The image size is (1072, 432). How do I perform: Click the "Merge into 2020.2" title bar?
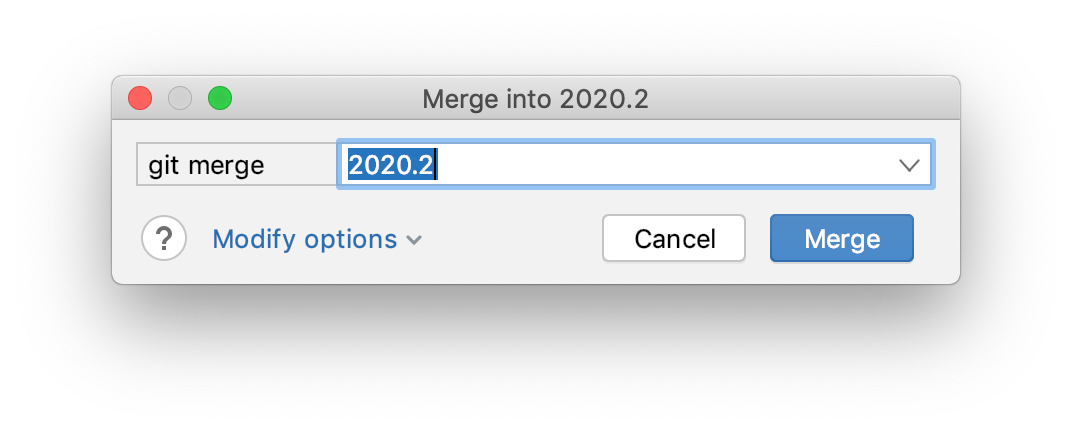point(536,99)
